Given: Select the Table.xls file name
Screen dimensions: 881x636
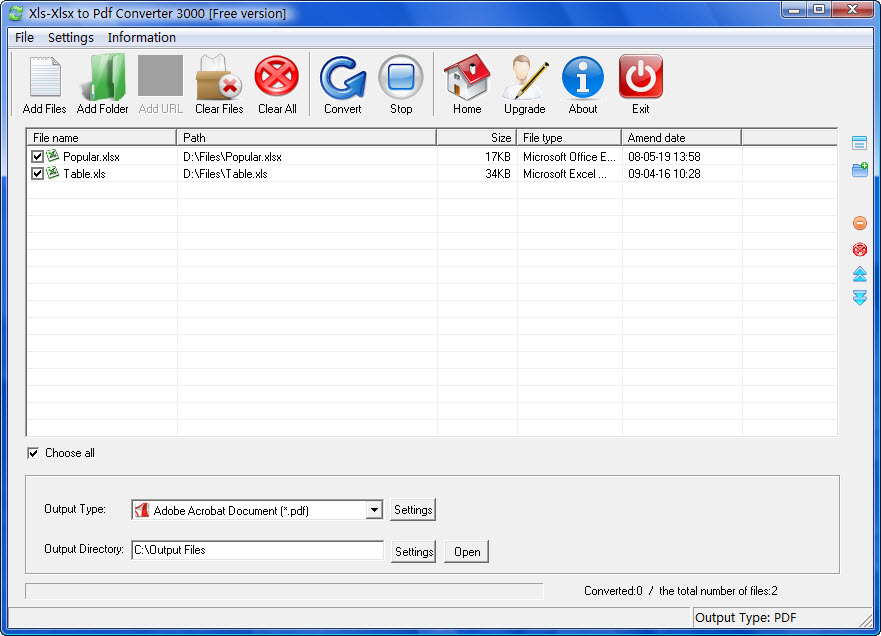Looking at the screenshot, I should pos(84,174).
